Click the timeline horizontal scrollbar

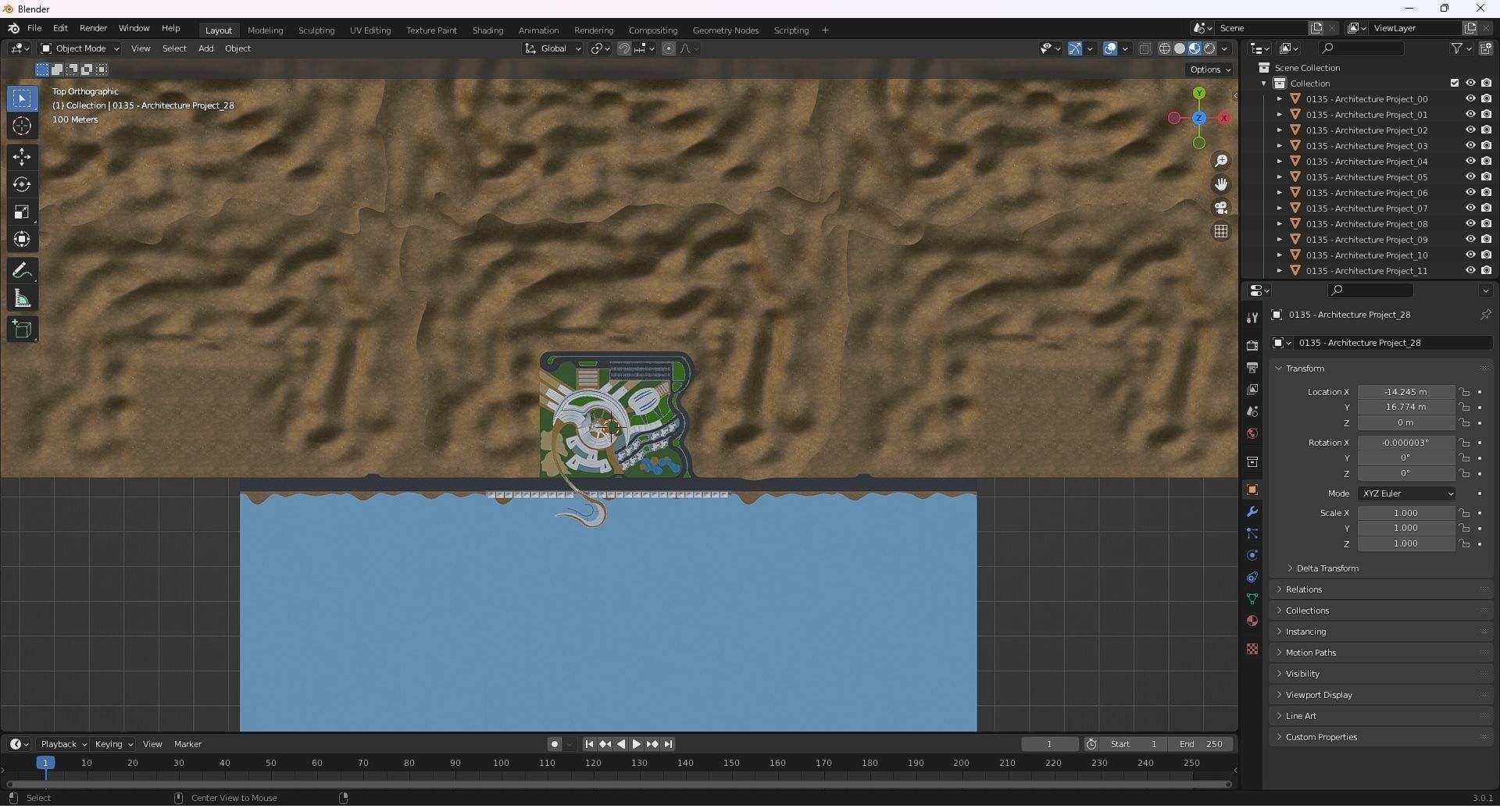tap(619, 784)
